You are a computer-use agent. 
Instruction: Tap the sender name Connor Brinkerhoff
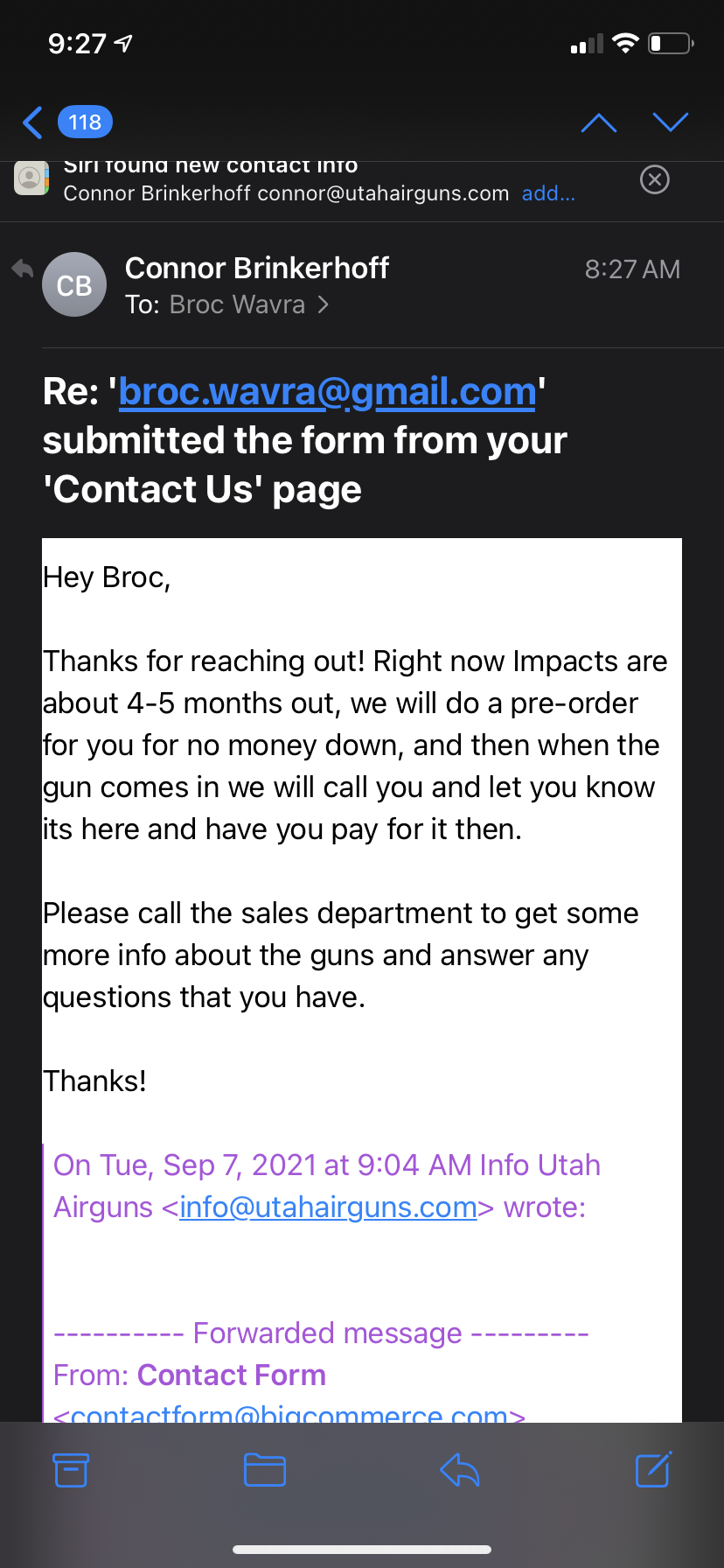pyautogui.click(x=257, y=268)
